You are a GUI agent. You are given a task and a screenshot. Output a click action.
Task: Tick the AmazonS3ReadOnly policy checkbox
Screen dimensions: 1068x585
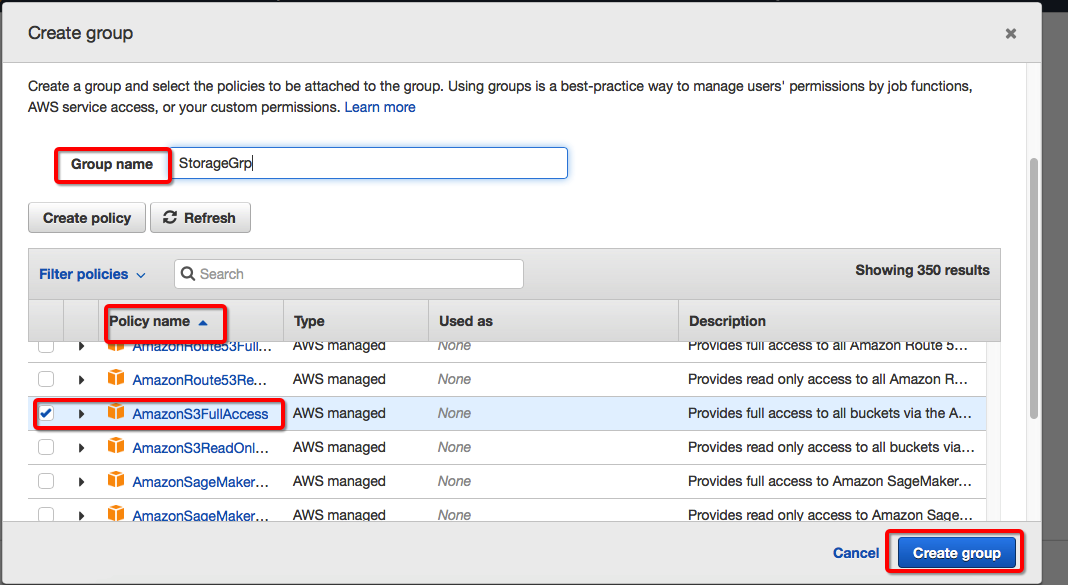pos(46,447)
